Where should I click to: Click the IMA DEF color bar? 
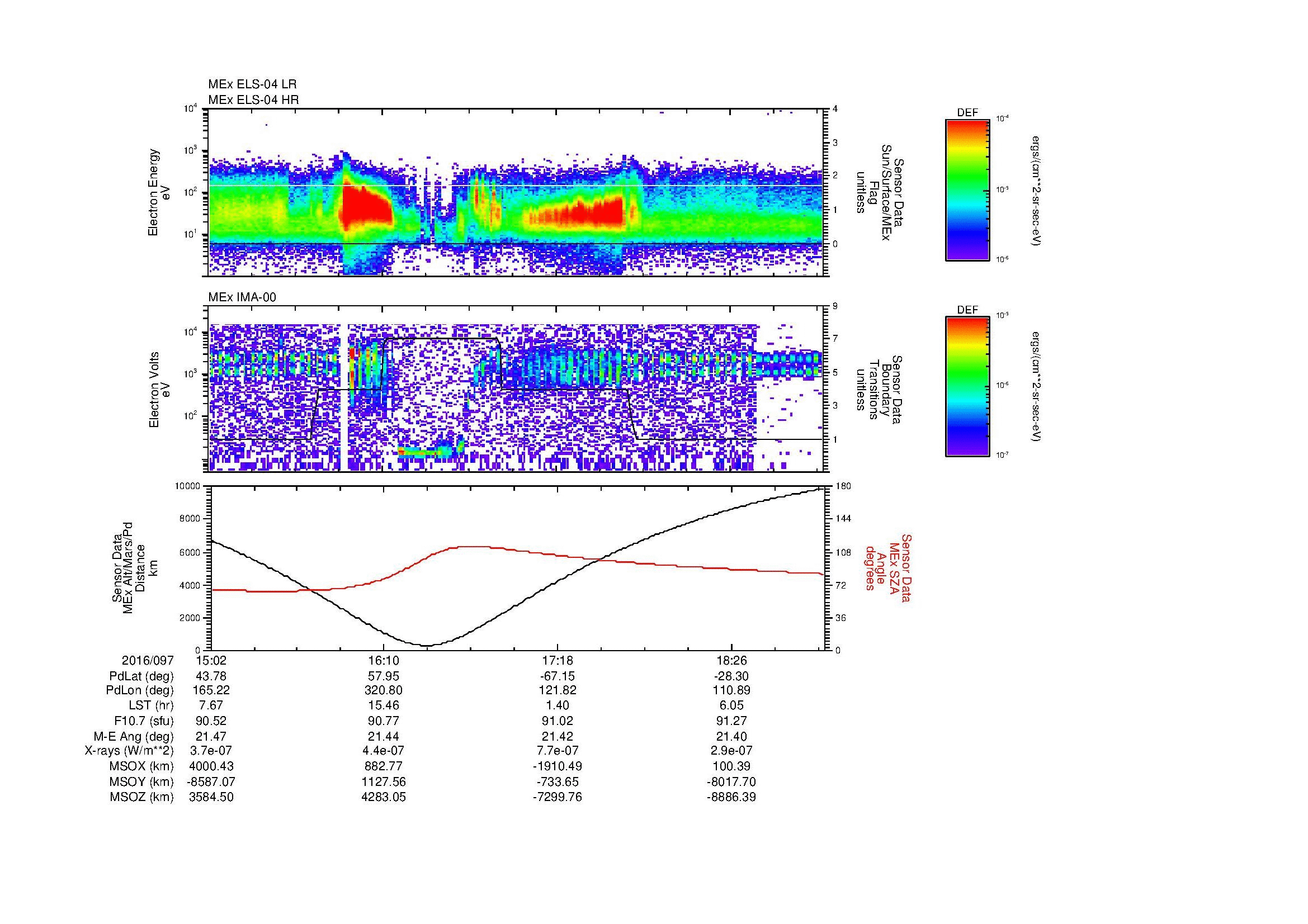pyautogui.click(x=967, y=387)
